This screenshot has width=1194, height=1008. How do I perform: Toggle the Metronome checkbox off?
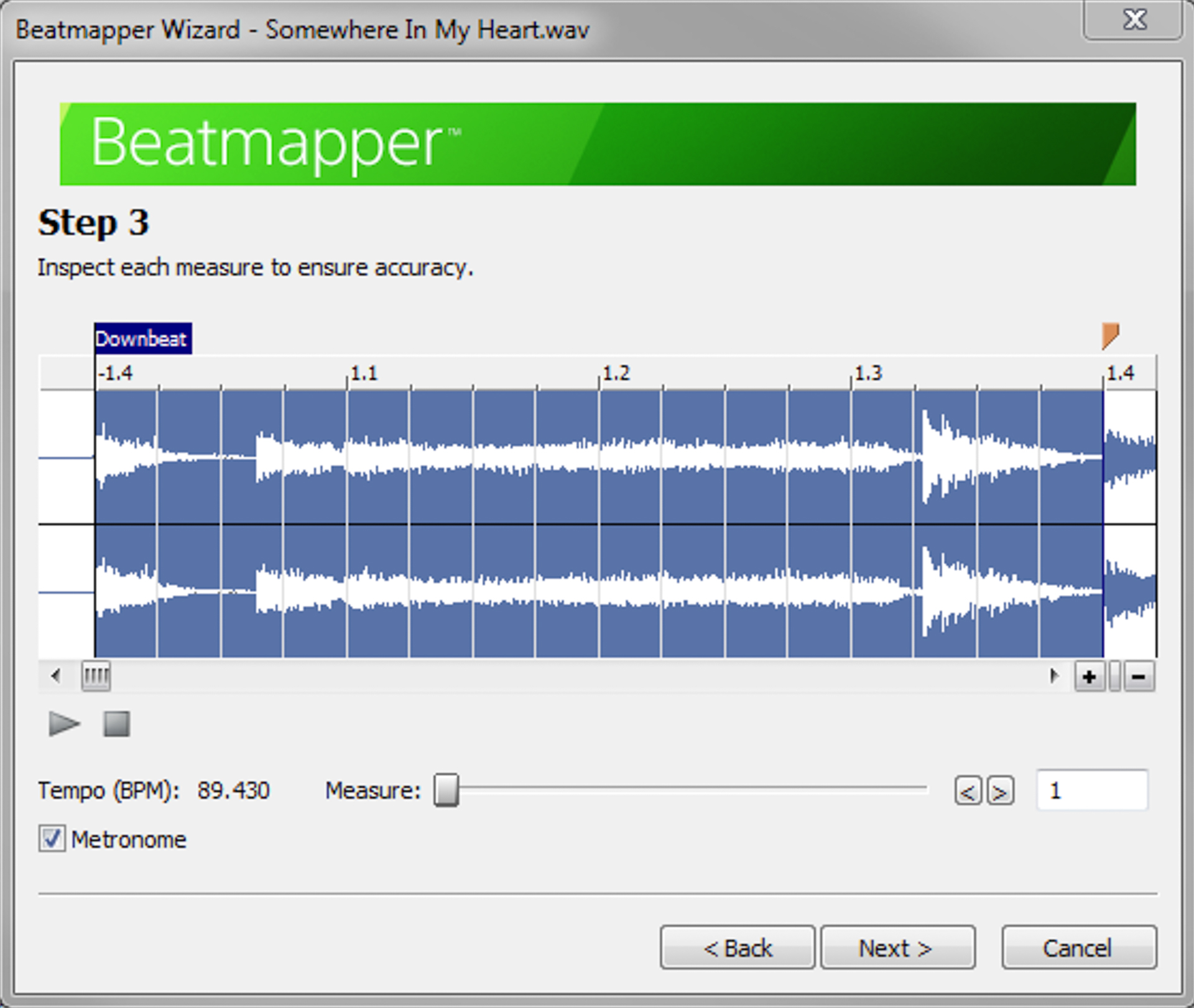point(52,839)
